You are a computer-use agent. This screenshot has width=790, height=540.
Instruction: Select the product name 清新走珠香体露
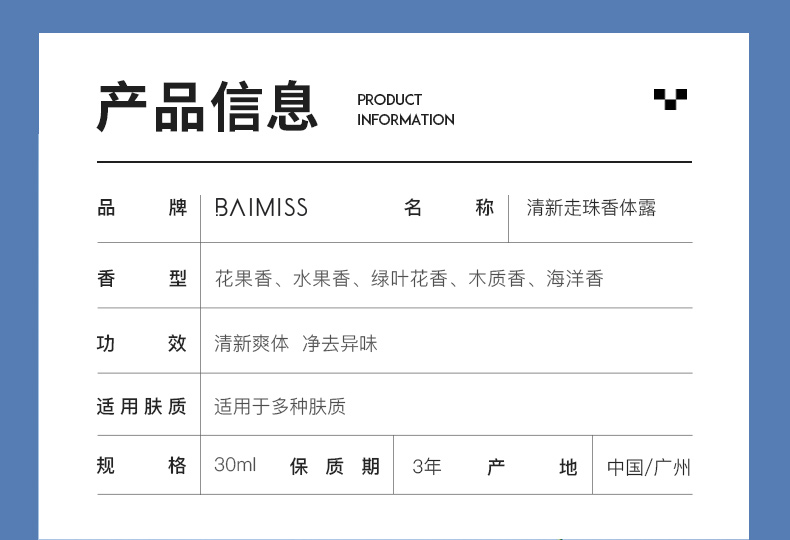pyautogui.click(x=591, y=208)
